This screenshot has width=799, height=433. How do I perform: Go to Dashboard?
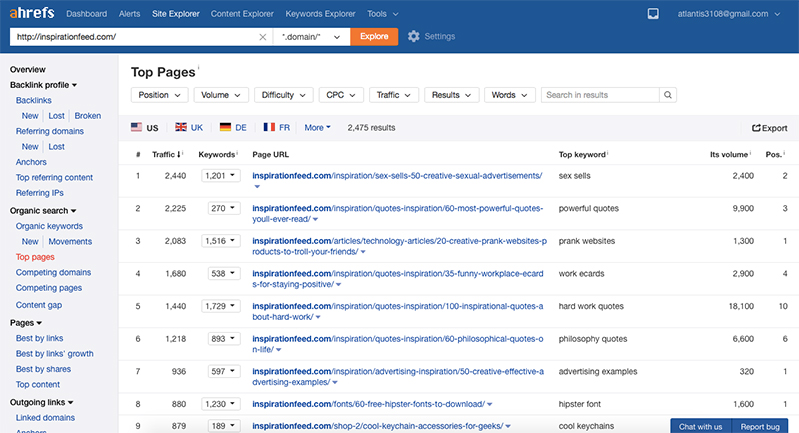click(87, 14)
